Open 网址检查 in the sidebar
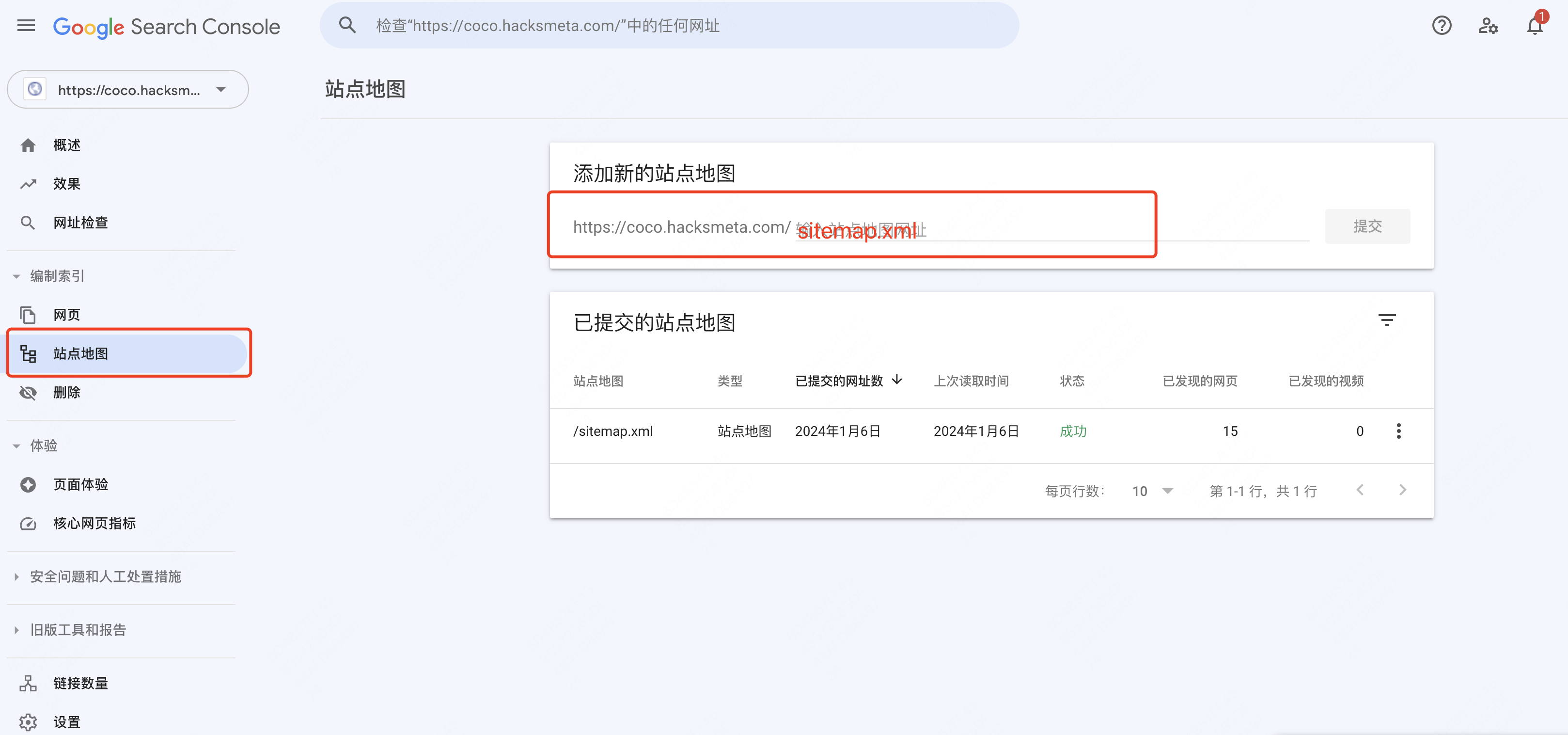The image size is (1568, 735). (80, 223)
